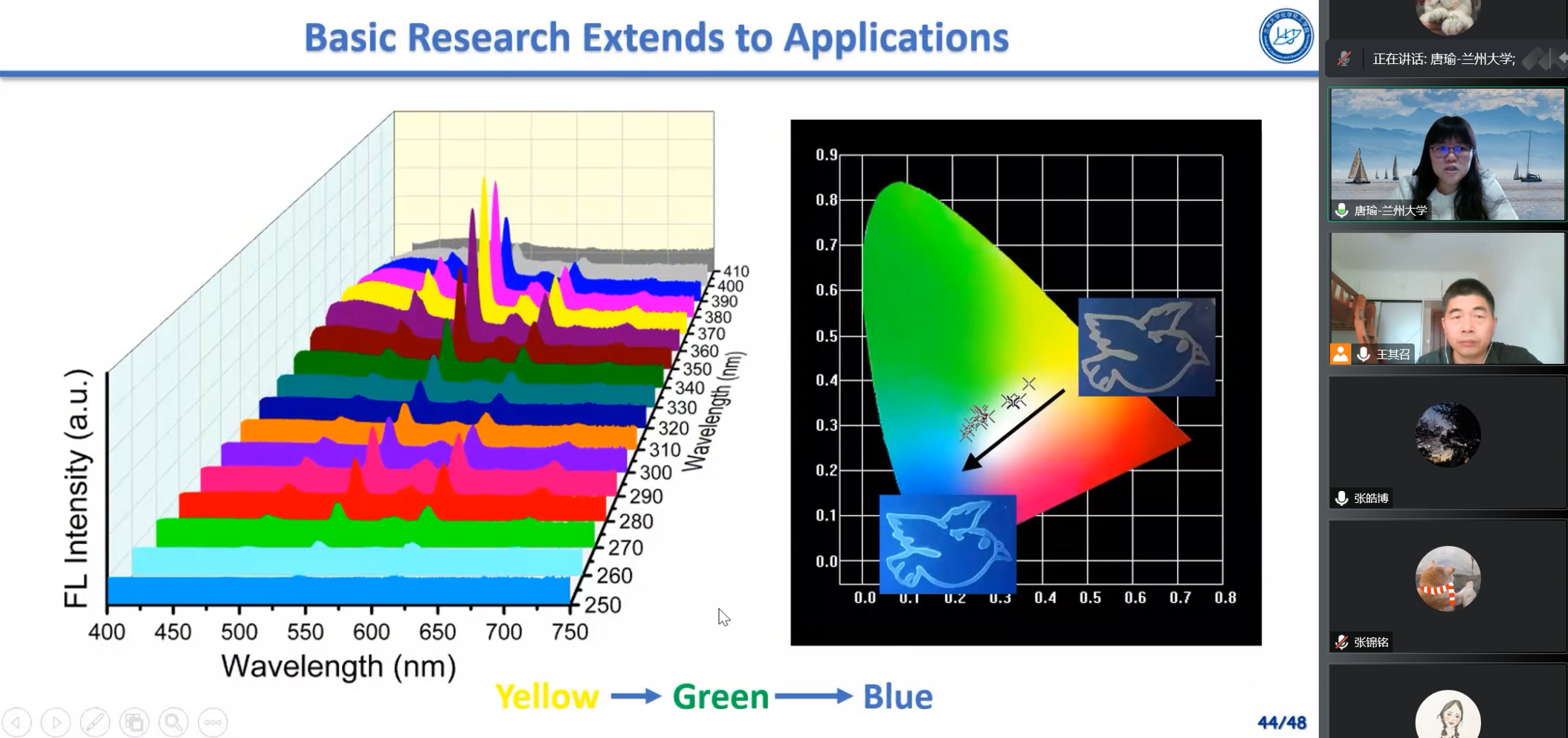Select 唐瑜-兰州大学 video tile
The height and width of the screenshot is (738, 1568).
click(x=1447, y=153)
